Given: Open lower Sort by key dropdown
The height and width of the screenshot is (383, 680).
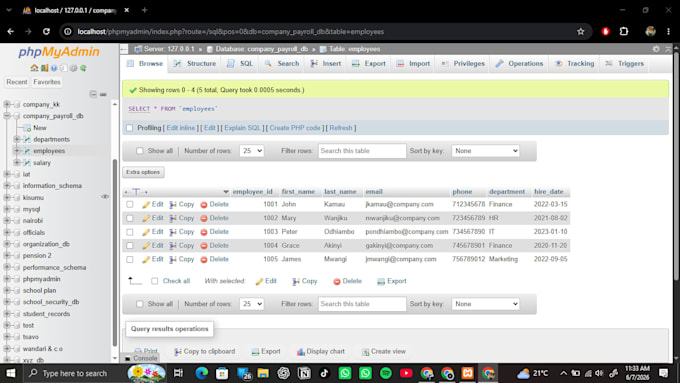Looking at the screenshot, I should 485,304.
